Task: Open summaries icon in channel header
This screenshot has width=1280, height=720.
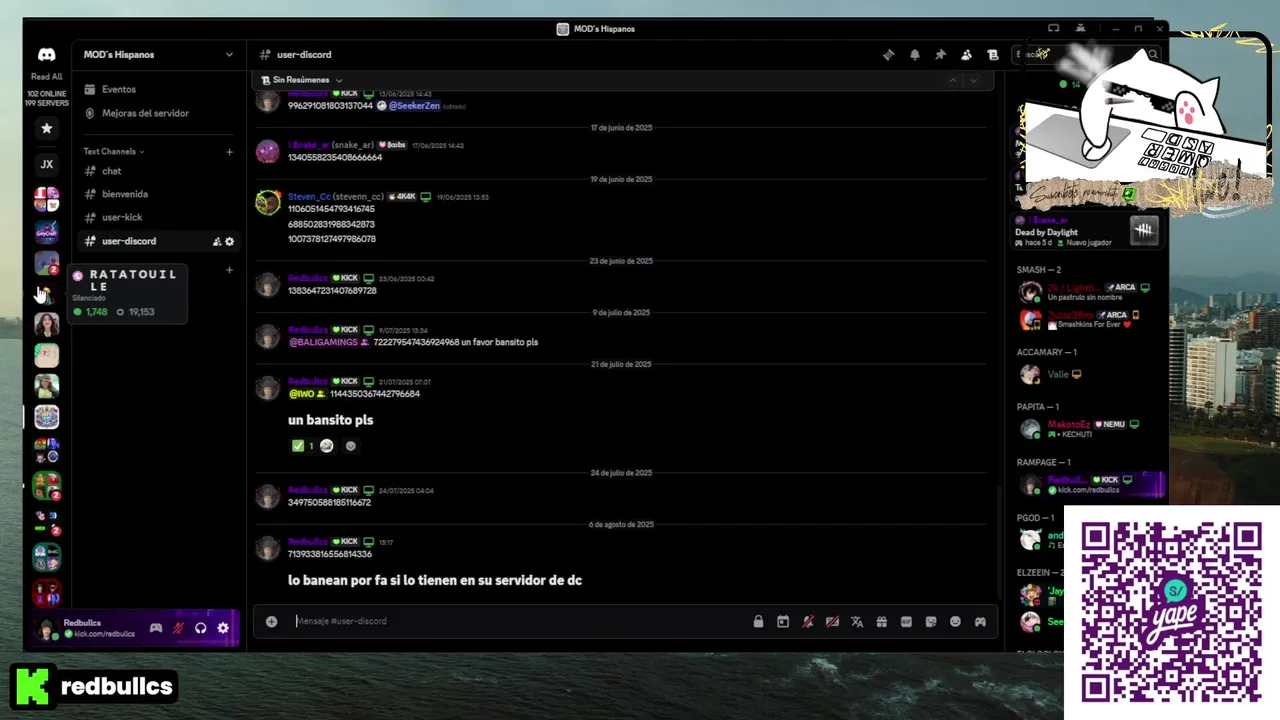Action: click(x=992, y=55)
